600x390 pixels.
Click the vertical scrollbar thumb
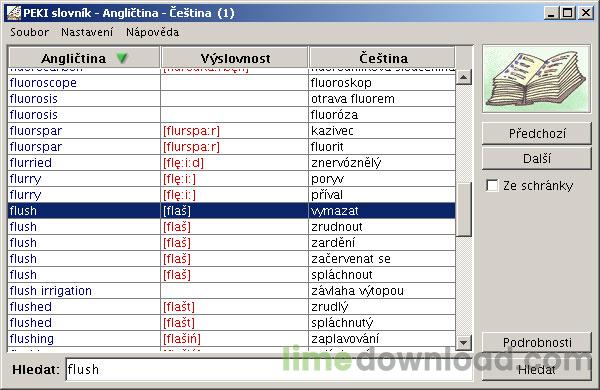464,210
